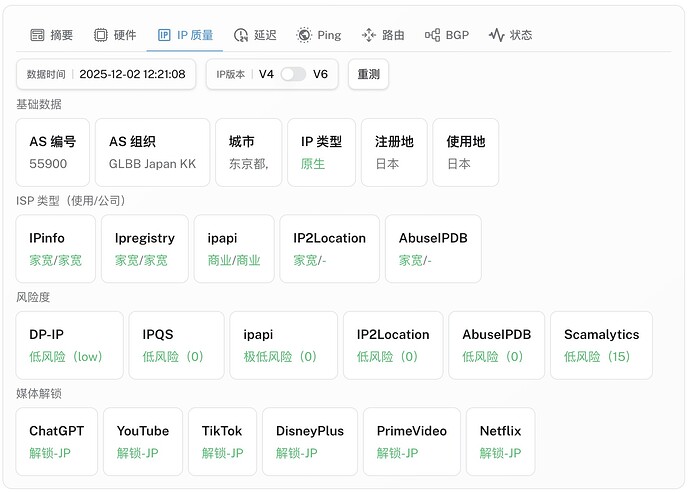The height and width of the screenshot is (493, 690).
Task: Click the data time 2025-12-02 12:21:08
Action: (132, 74)
